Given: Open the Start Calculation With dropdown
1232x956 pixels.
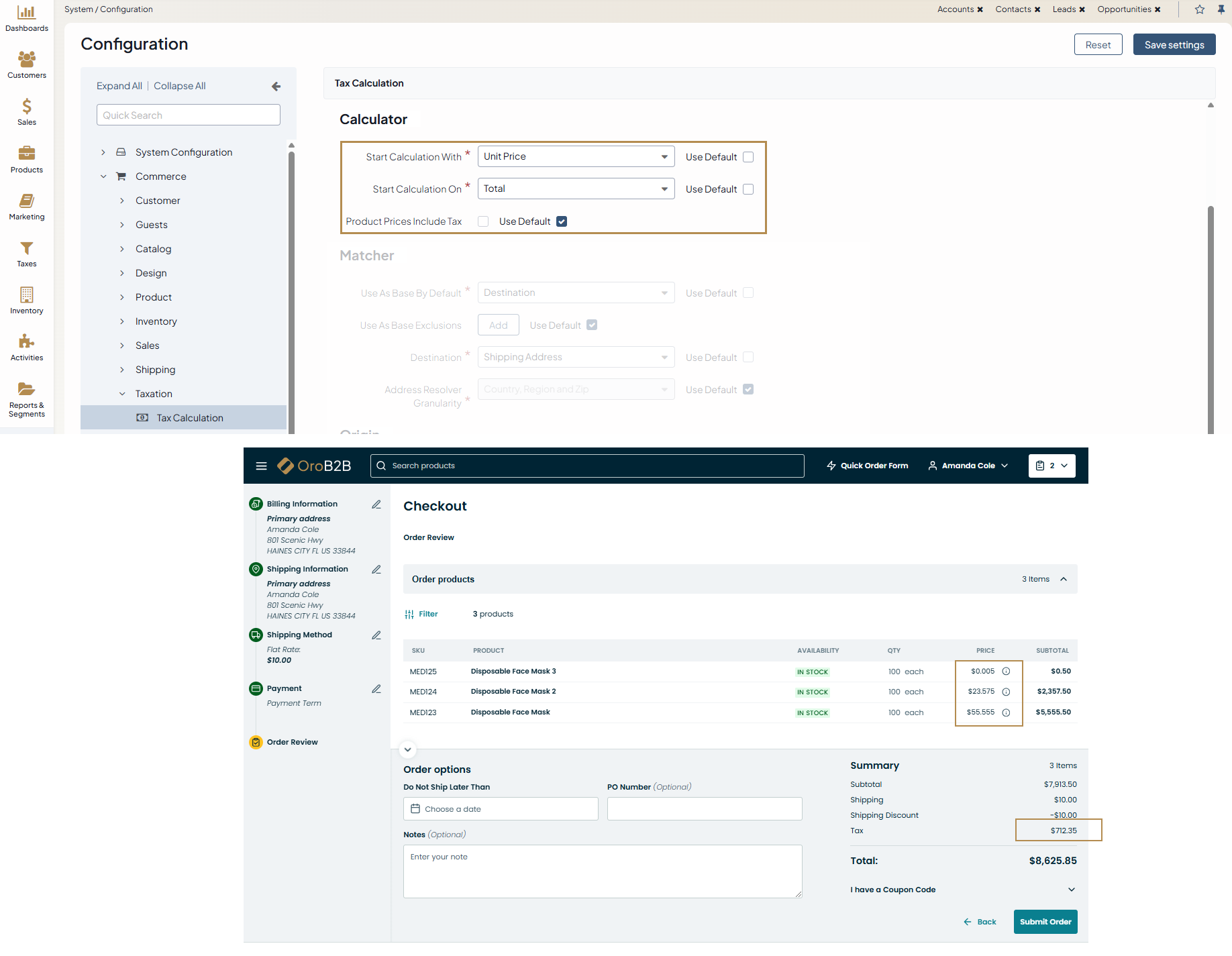Looking at the screenshot, I should coord(576,157).
